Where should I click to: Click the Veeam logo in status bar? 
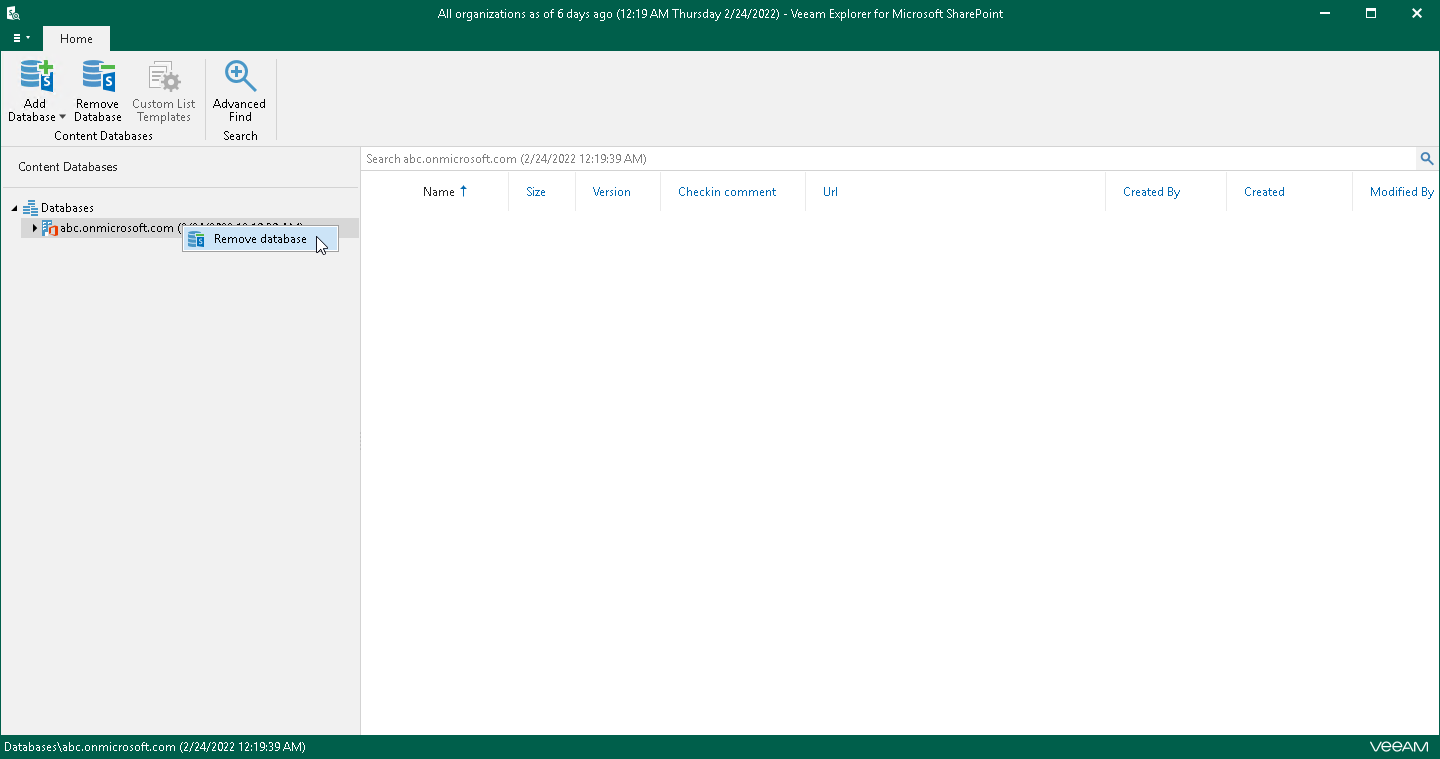pos(1399,747)
